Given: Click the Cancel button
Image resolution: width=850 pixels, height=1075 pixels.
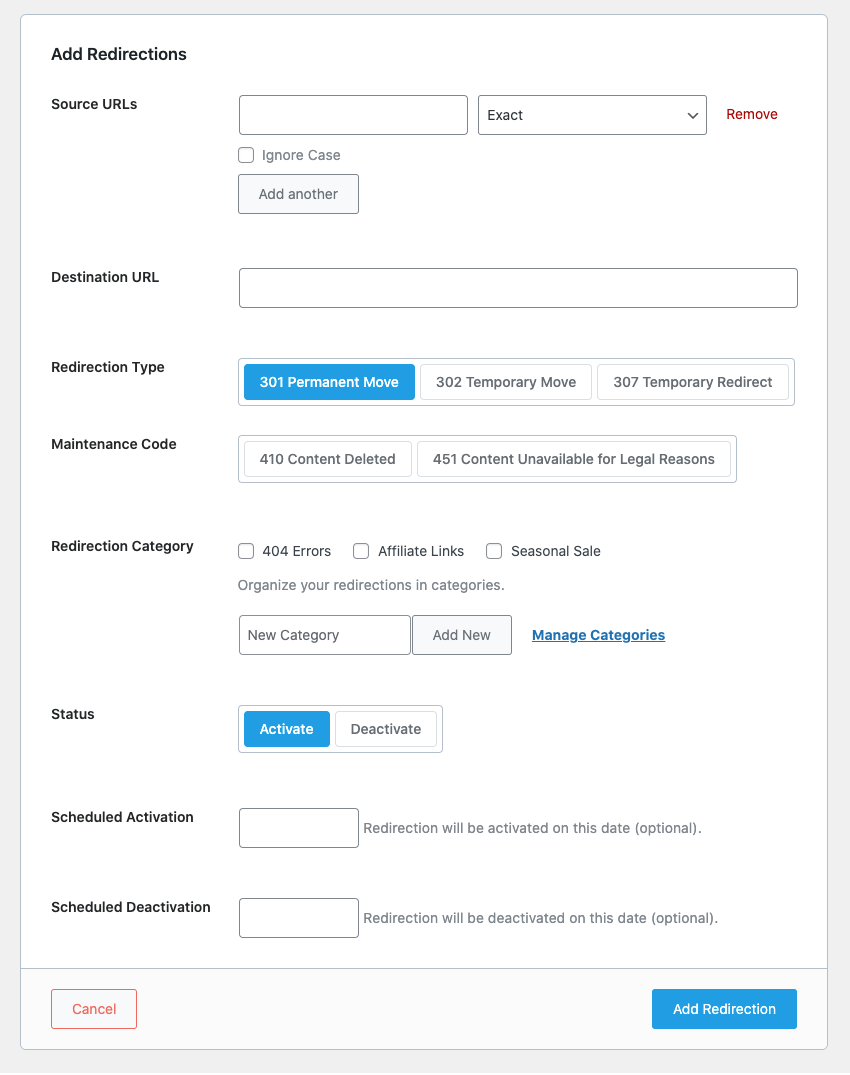Looking at the screenshot, I should [93, 1009].
